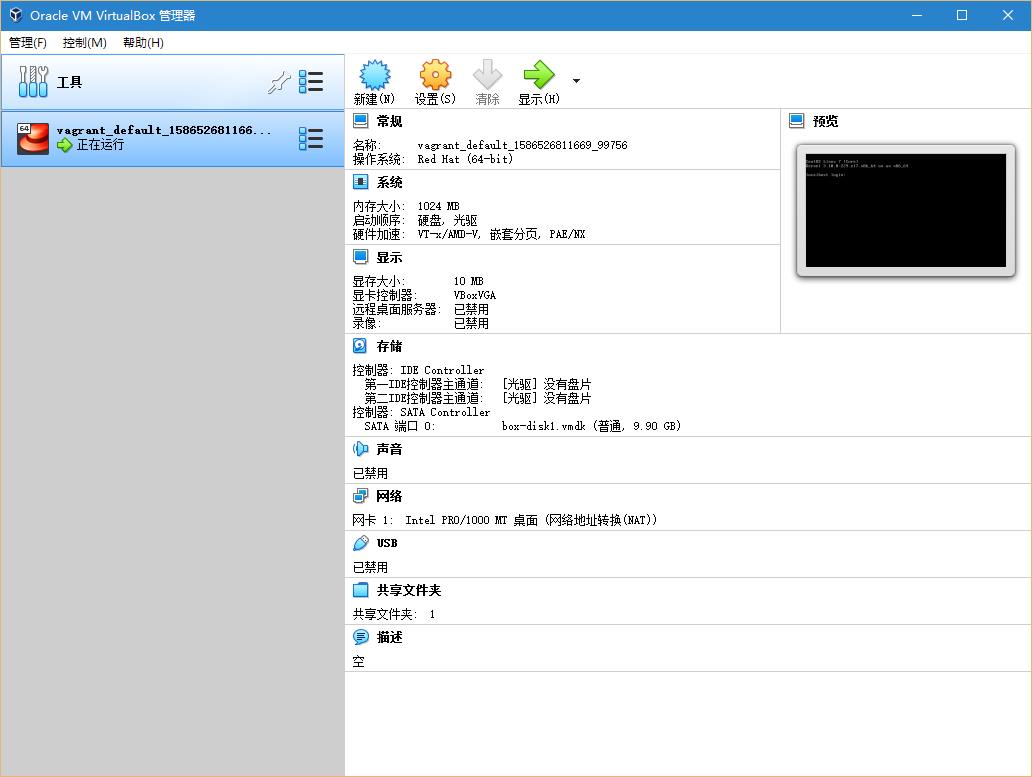1032x777 pixels.
Task: Click the 常规 section icon
Action: coord(361,121)
